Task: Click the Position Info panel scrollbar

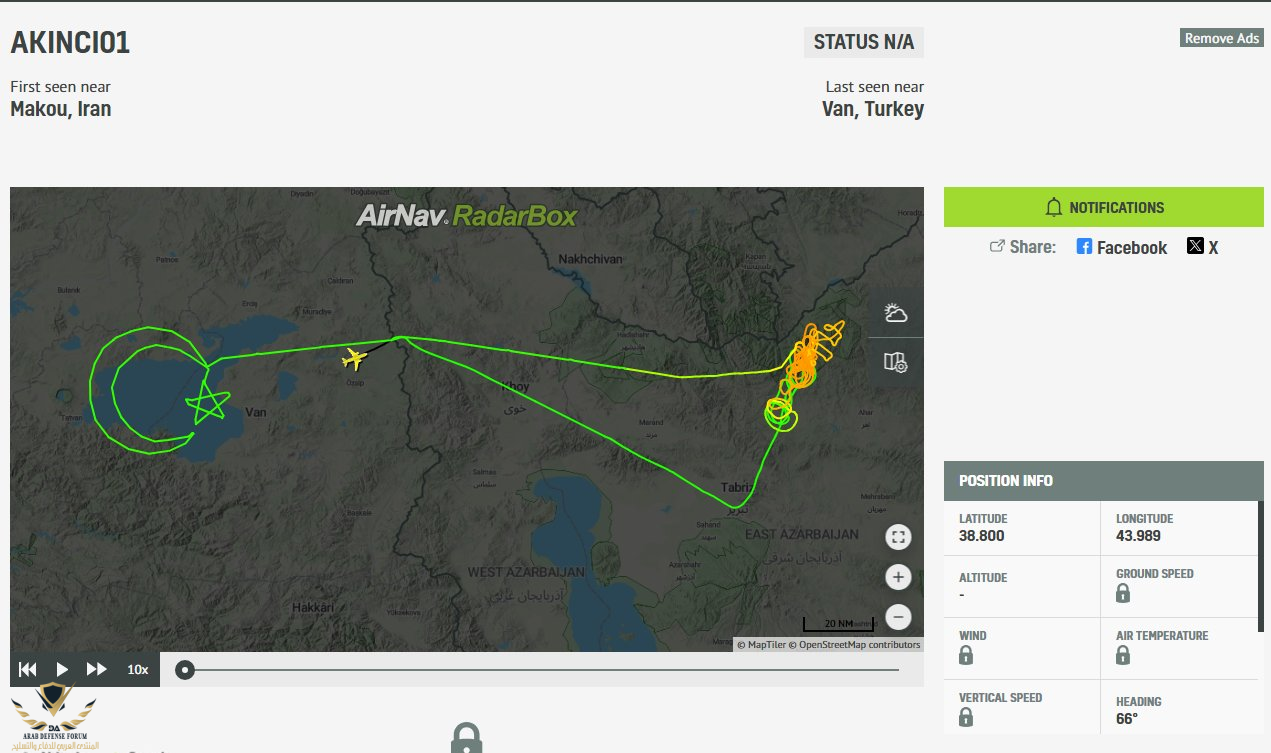Action: [x=1261, y=560]
